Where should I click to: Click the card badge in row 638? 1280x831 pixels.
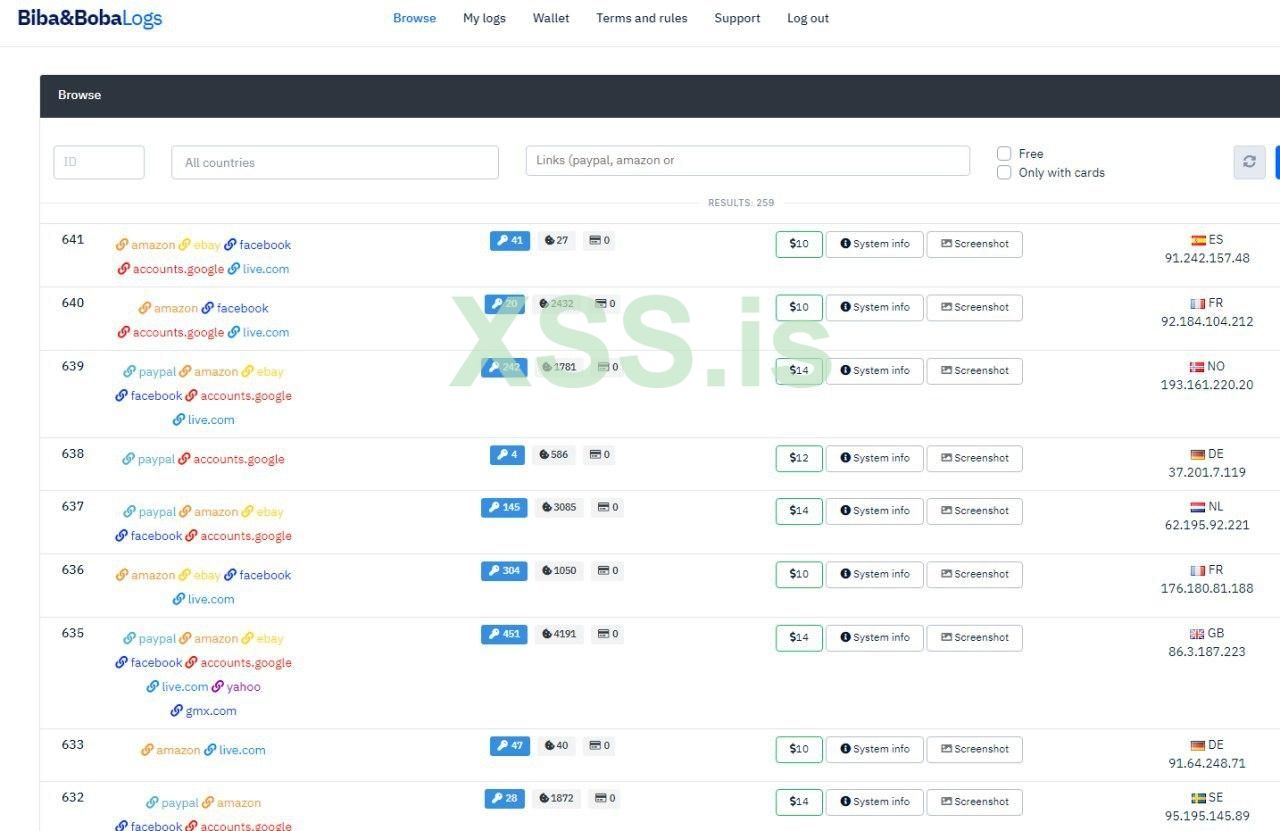tap(600, 455)
